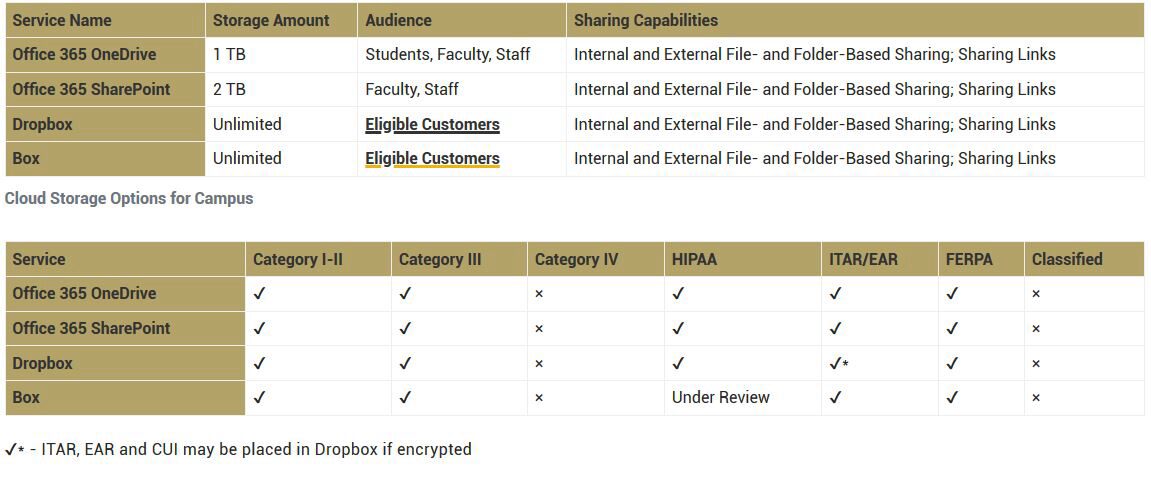Click the footnote about encrypted ITAR in Dropbox

(x=239, y=449)
